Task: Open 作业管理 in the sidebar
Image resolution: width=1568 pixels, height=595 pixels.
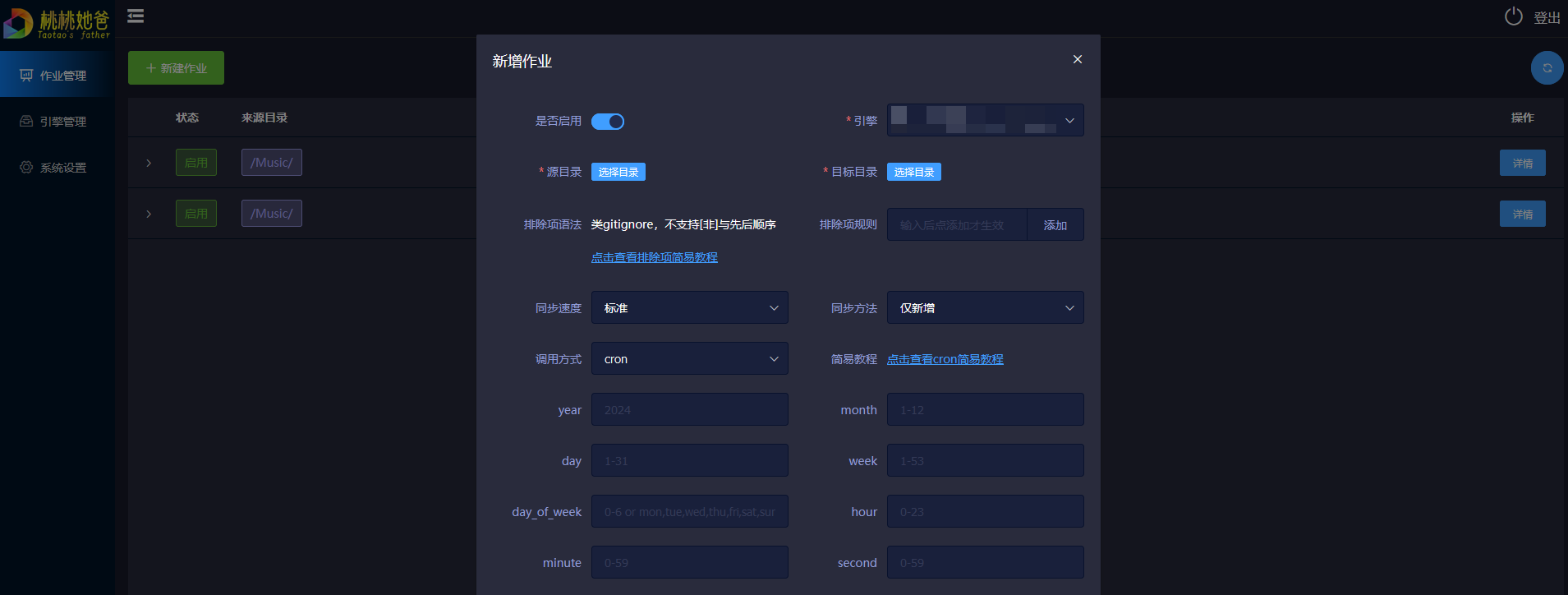Action: coord(57,76)
